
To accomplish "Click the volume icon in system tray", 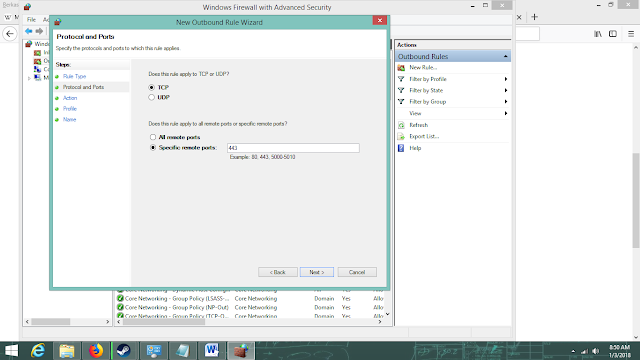I will (x=596, y=351).
